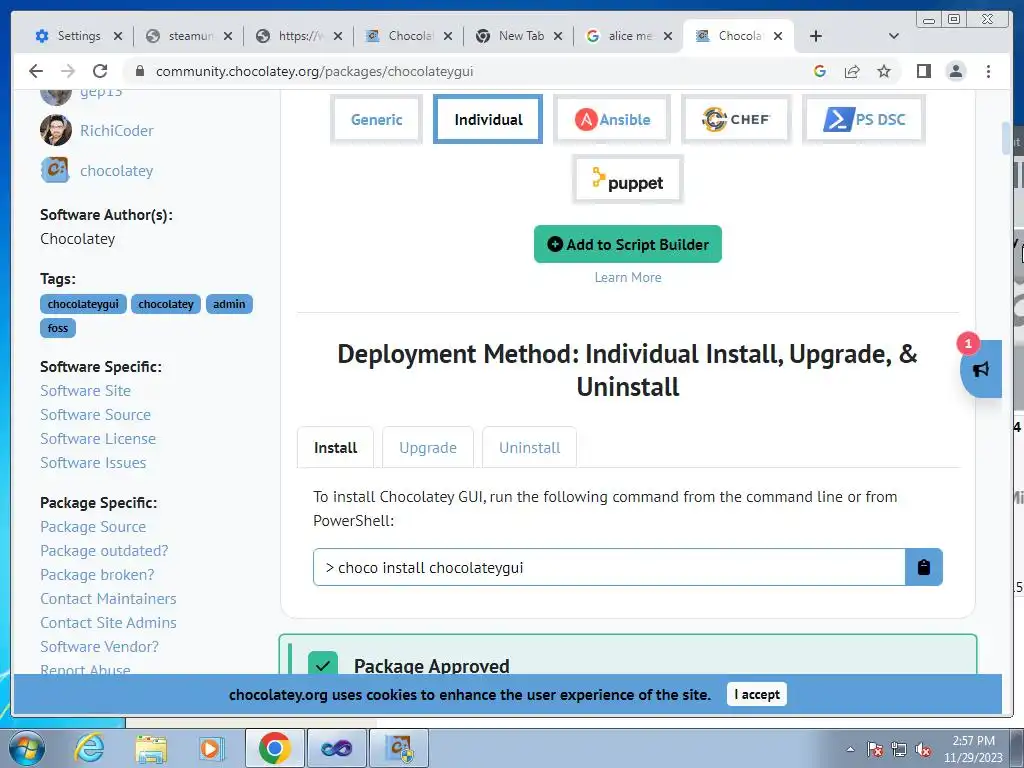Open the Software Site link

click(86, 391)
